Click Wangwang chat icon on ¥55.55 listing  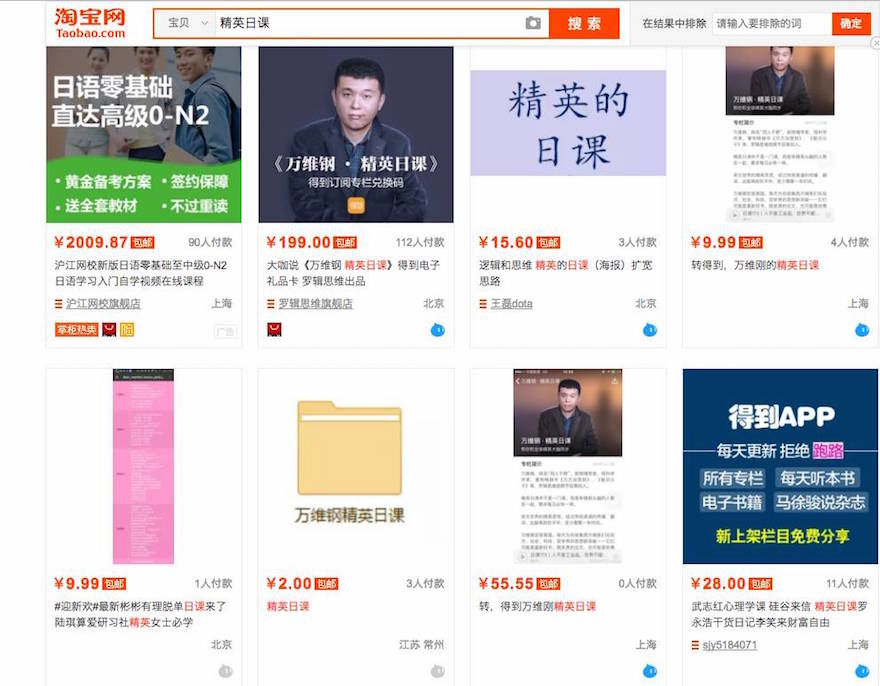coord(649,671)
